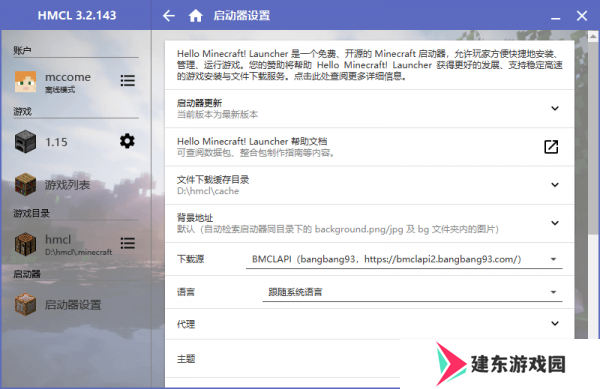600x389 pixels.
Task: Click the mccome player avatar
Action: [25, 81]
